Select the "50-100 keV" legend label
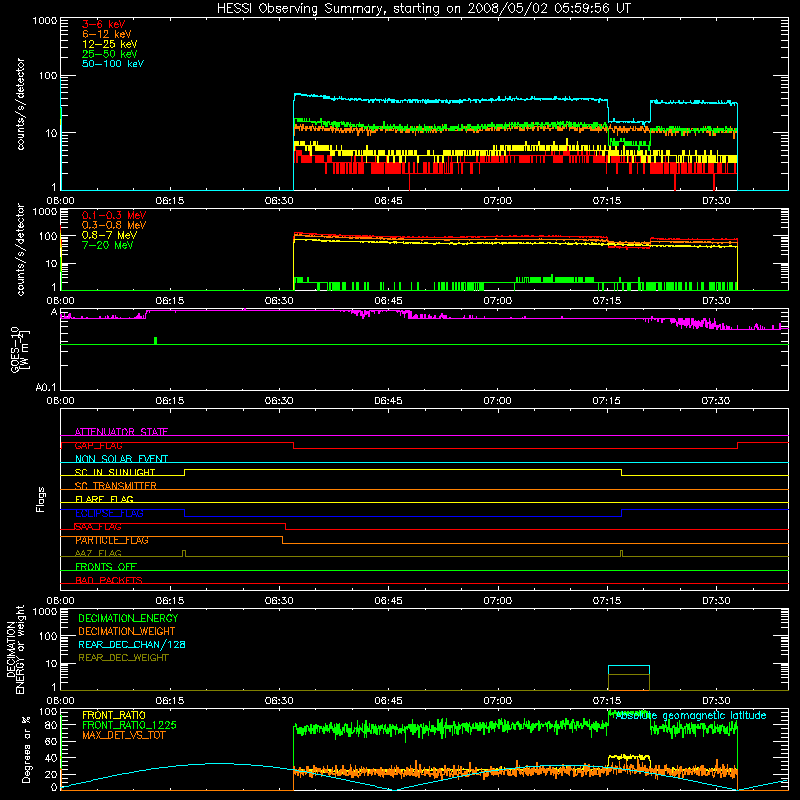Viewport: 800px width, 800px height. pyautogui.click(x=113, y=64)
